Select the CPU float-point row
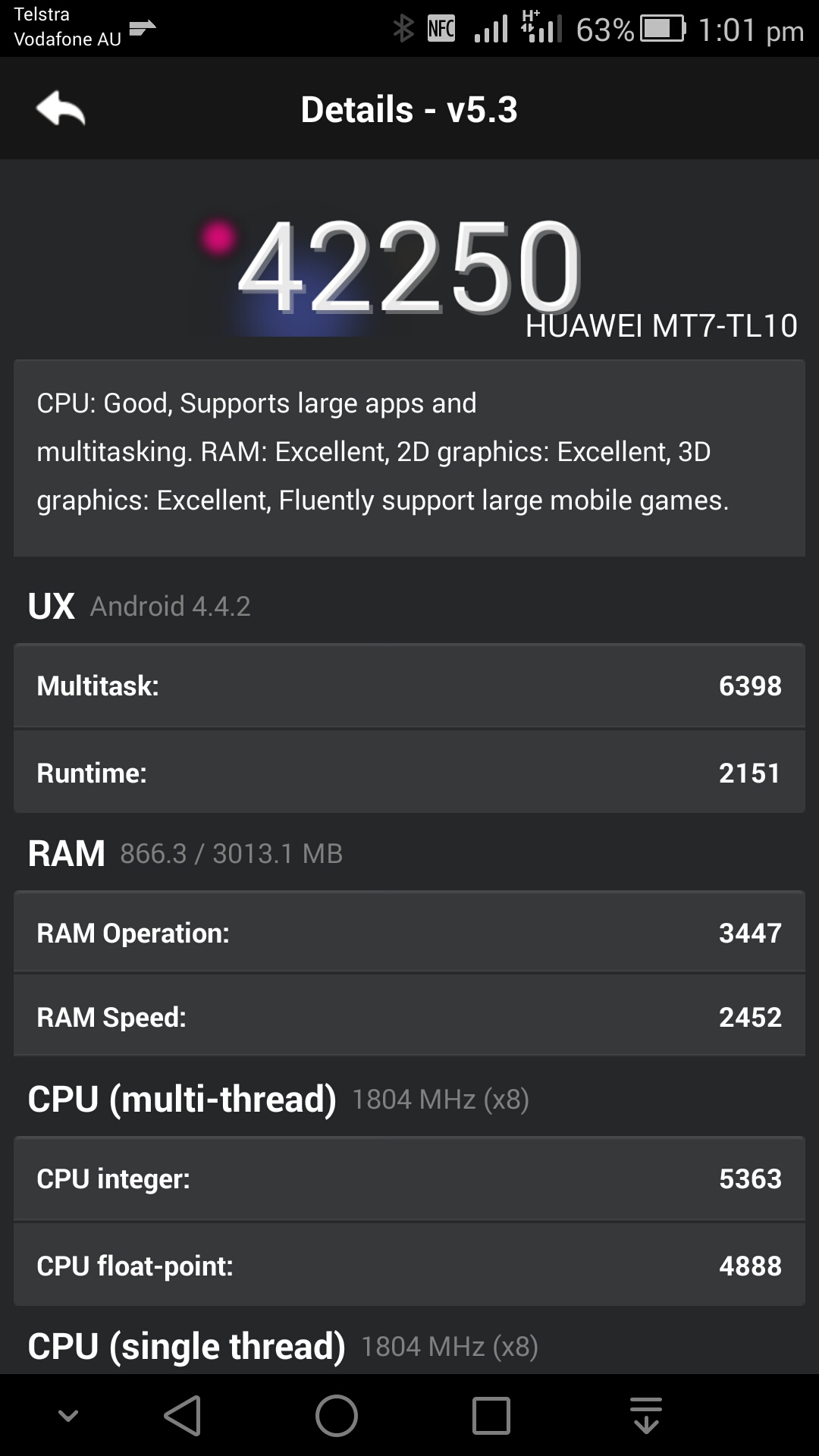Screen dimensions: 819x1456 click(409, 1266)
